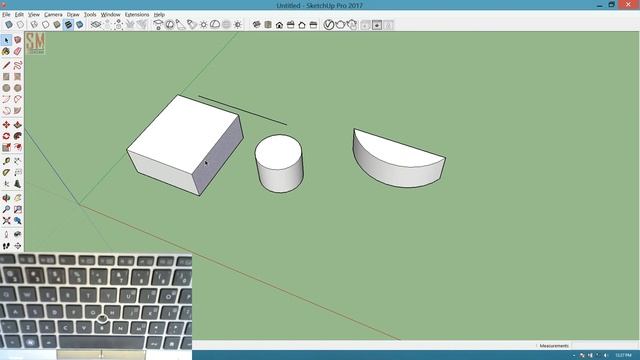Choose the Freehand drawing tool
The width and height of the screenshot is (640, 360).
pos(18,65)
